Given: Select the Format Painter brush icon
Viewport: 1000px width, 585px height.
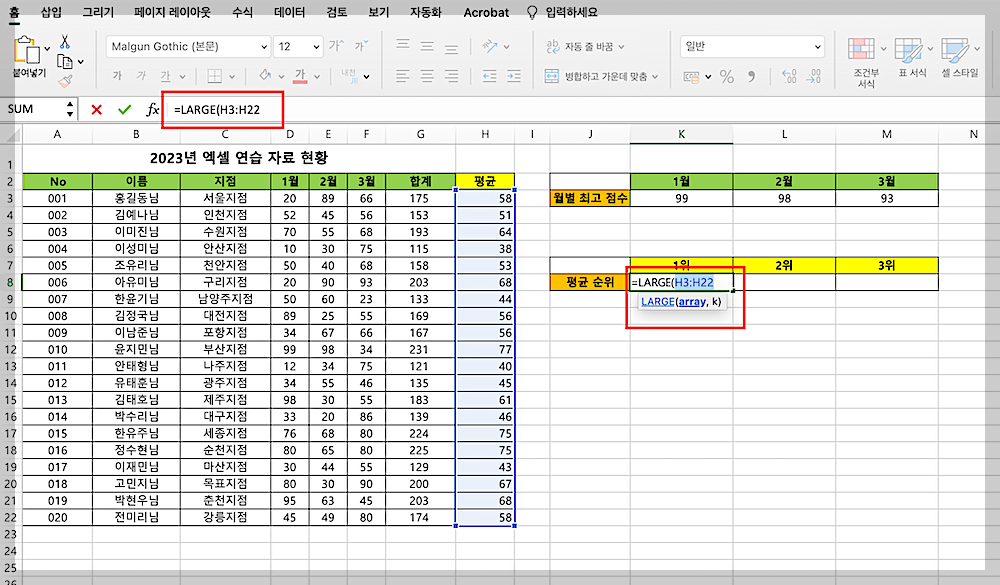Looking at the screenshot, I should pyautogui.click(x=64, y=81).
